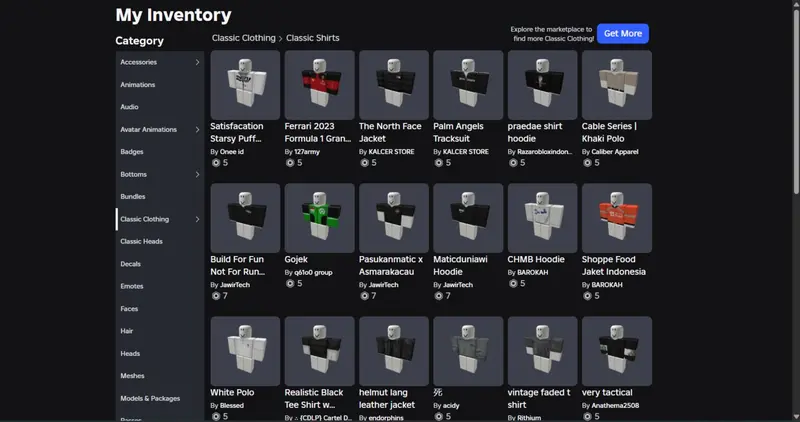Expand the Bottoms category chevron
Screen dimensions: 800x422
coord(197,175)
